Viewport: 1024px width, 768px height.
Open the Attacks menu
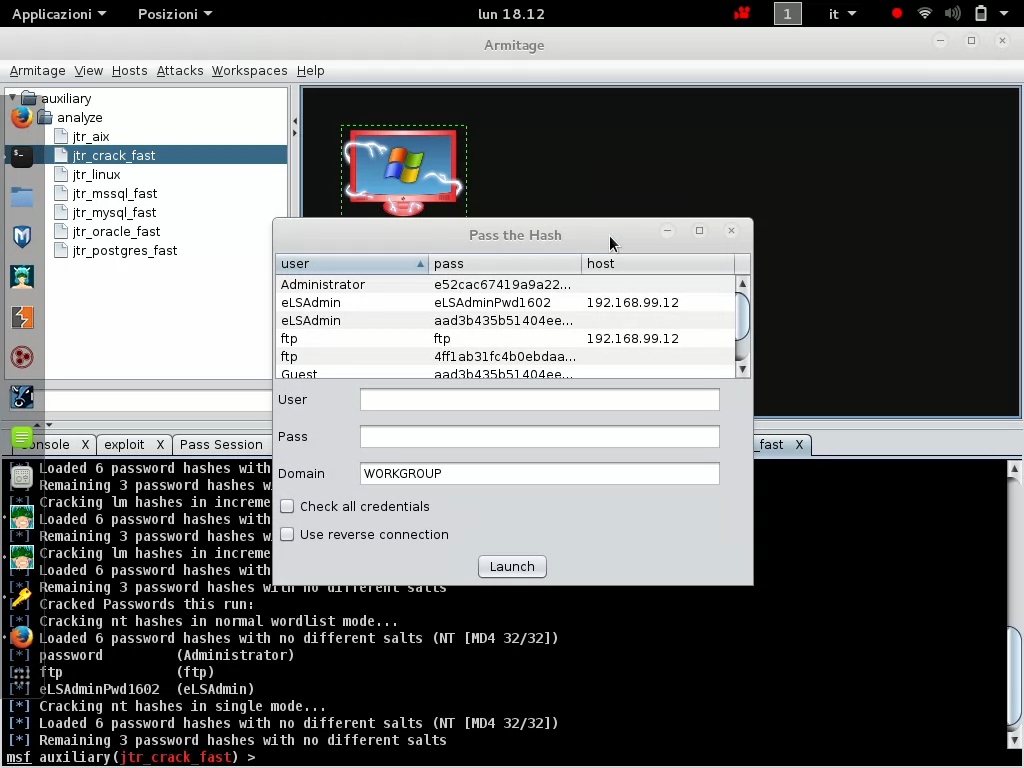(x=180, y=71)
